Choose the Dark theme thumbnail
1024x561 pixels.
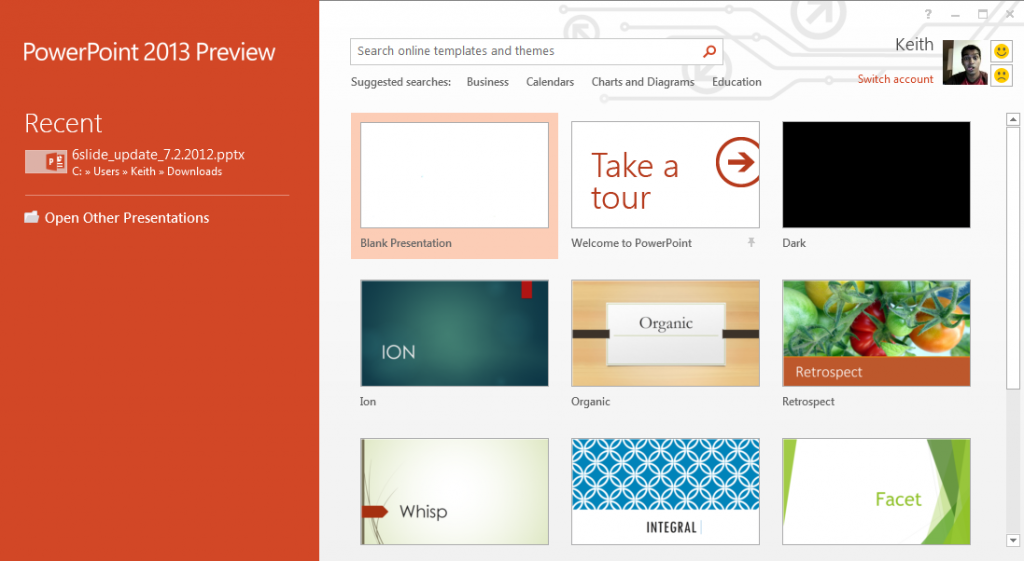tap(876, 175)
